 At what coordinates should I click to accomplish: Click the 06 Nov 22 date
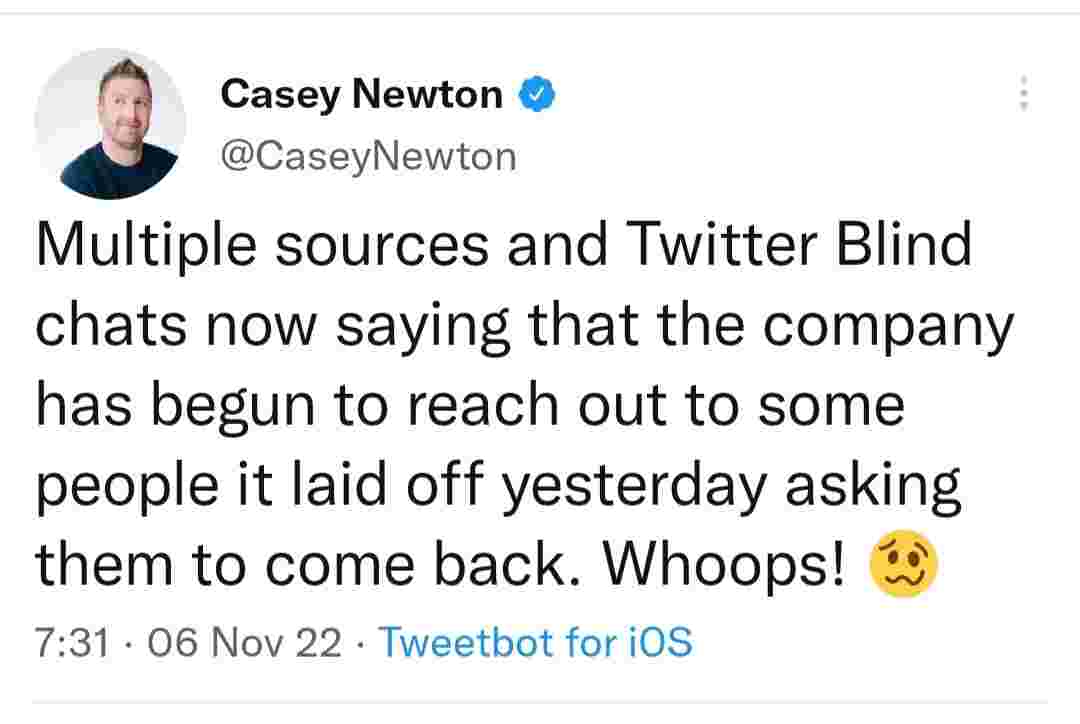point(243,641)
